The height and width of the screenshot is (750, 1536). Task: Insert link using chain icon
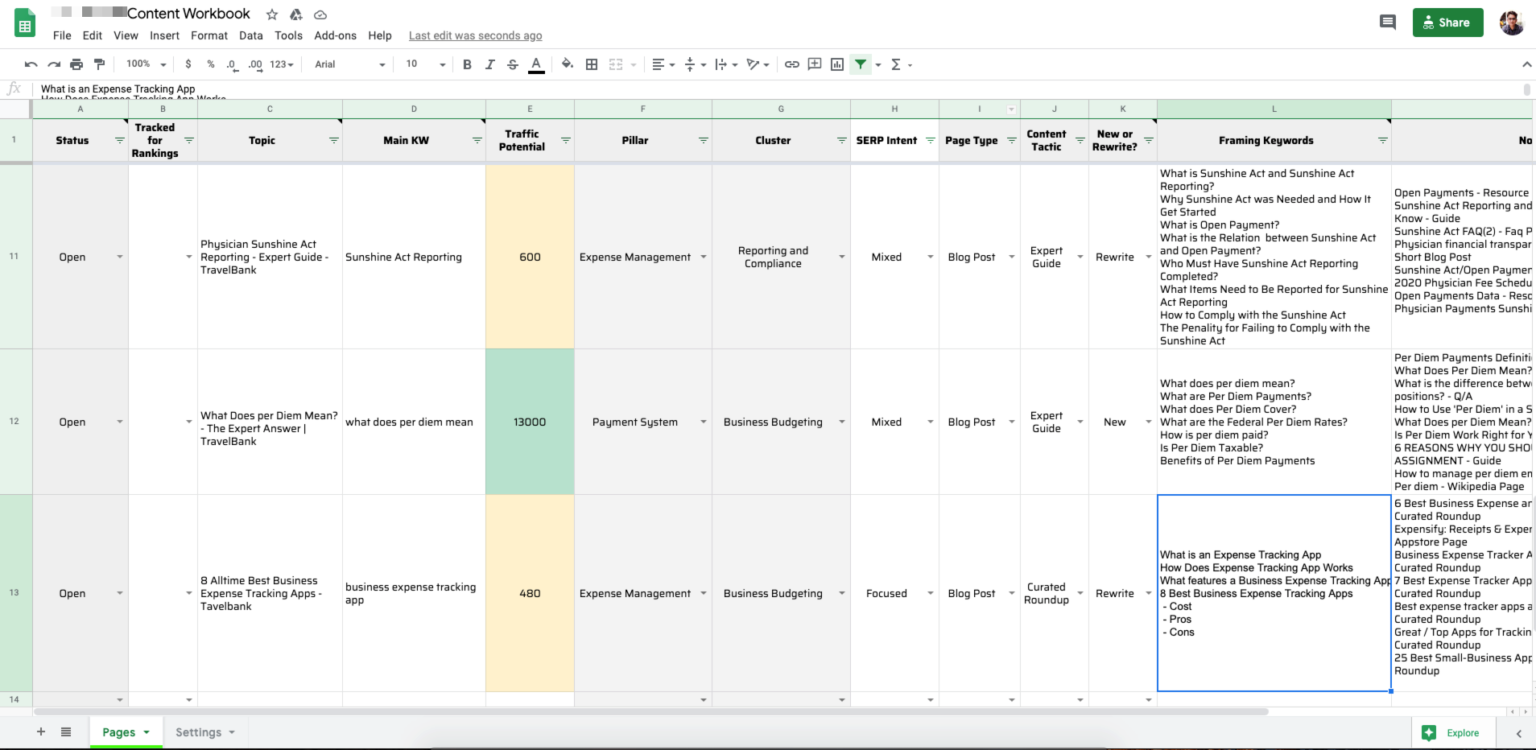(791, 64)
